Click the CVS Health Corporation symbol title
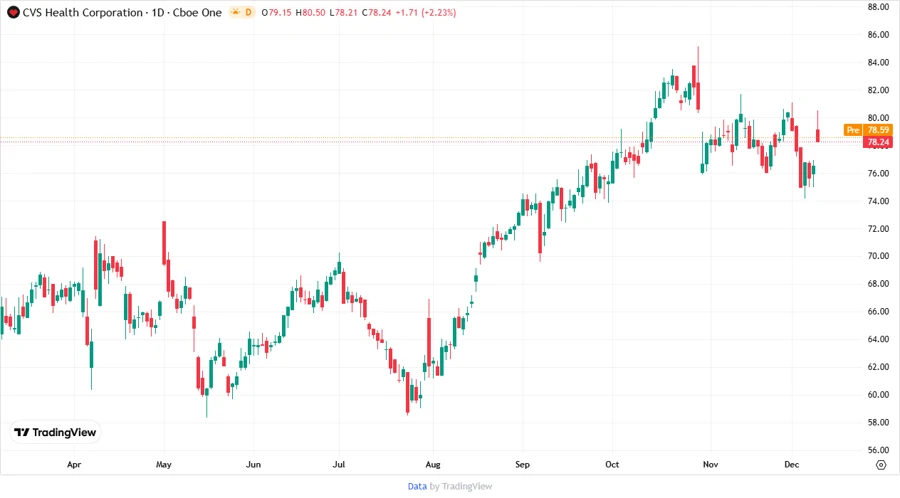This screenshot has height=498, width=900. [84, 13]
